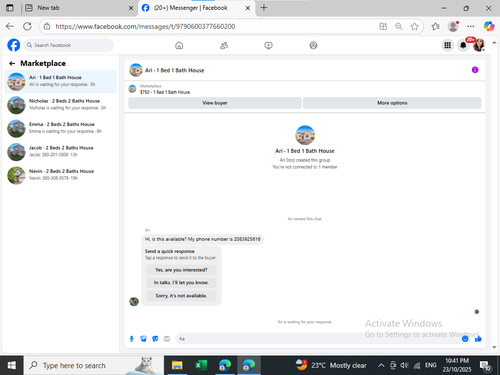Click the More options button

coord(392,103)
